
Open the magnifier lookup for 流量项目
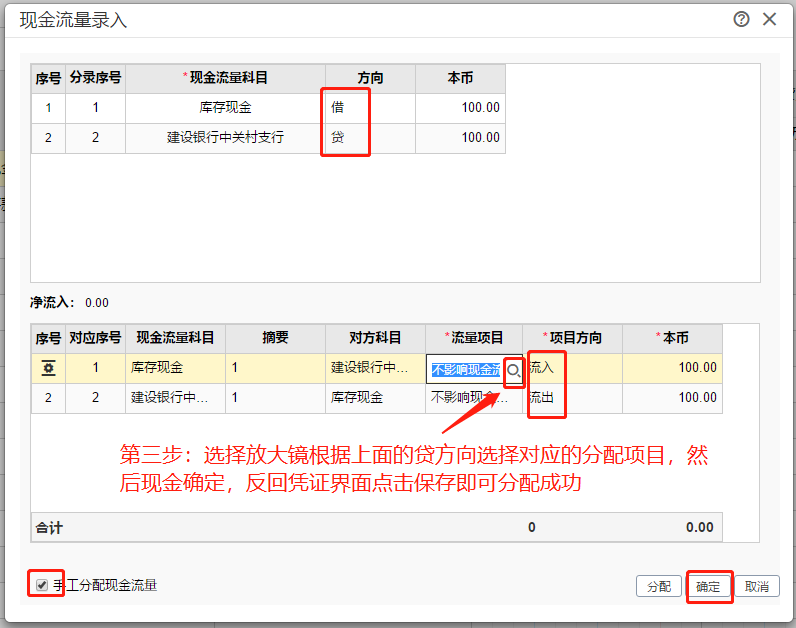click(x=514, y=370)
